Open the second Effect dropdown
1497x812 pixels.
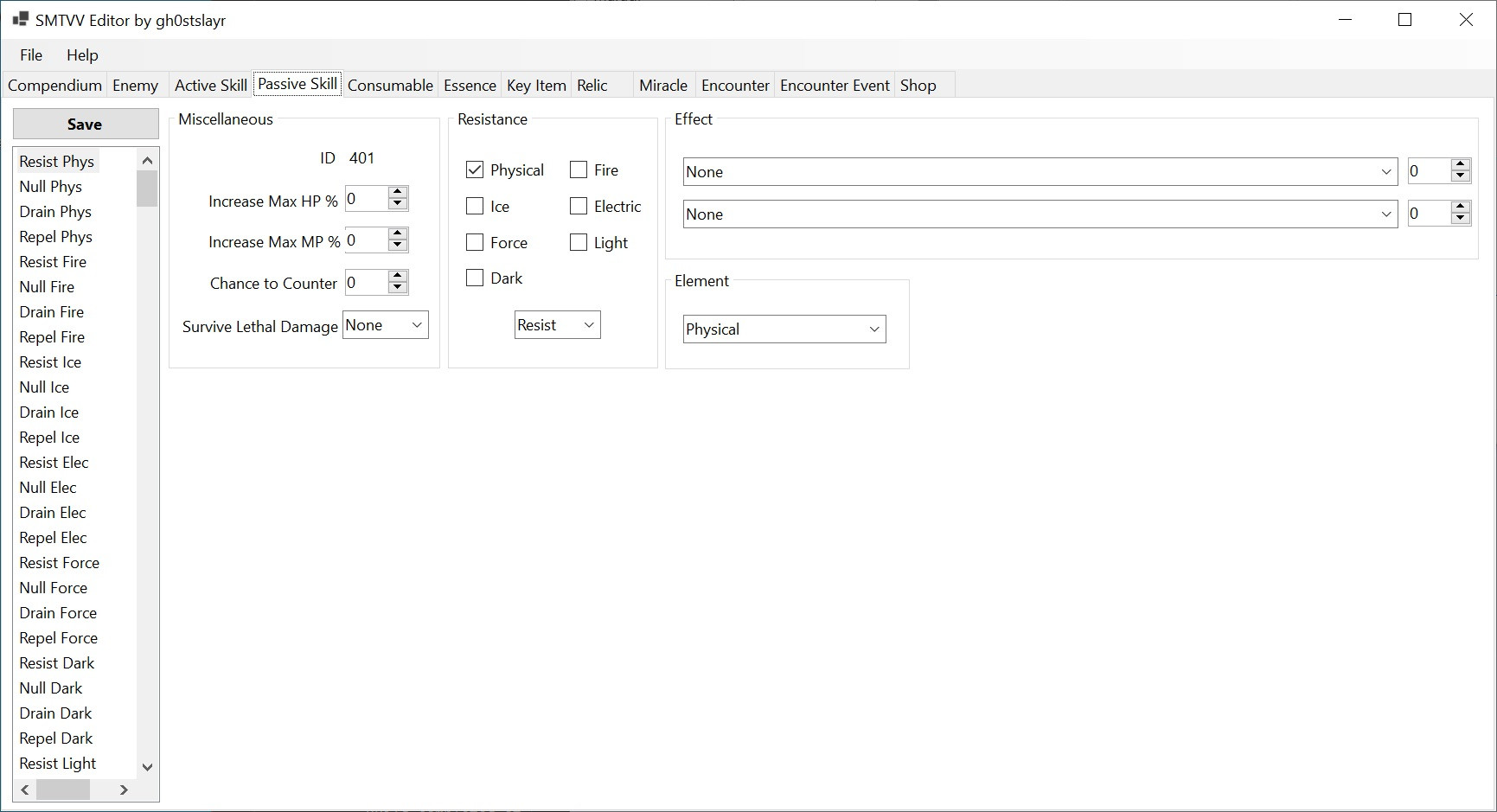[1040, 214]
